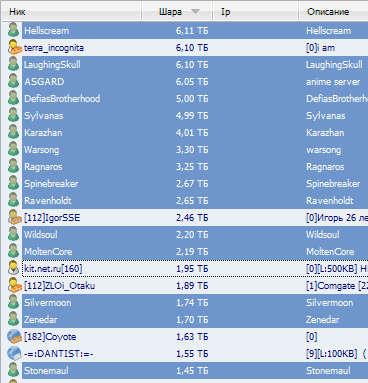Click the sort arrow in the Шара column
Viewport: 368px width, 383px height.
[x=195, y=12]
